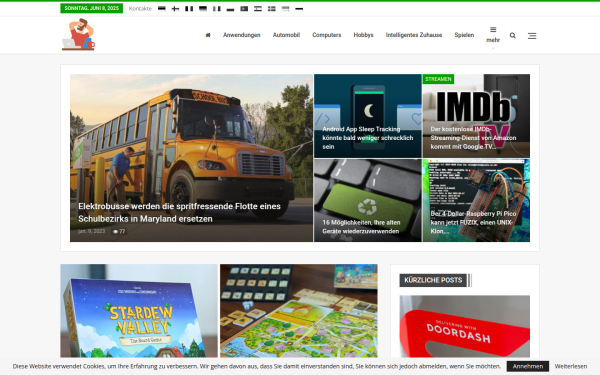The width and height of the screenshot is (600, 375).
Task: Click the eye views icon on bus article
Action: [115, 232]
